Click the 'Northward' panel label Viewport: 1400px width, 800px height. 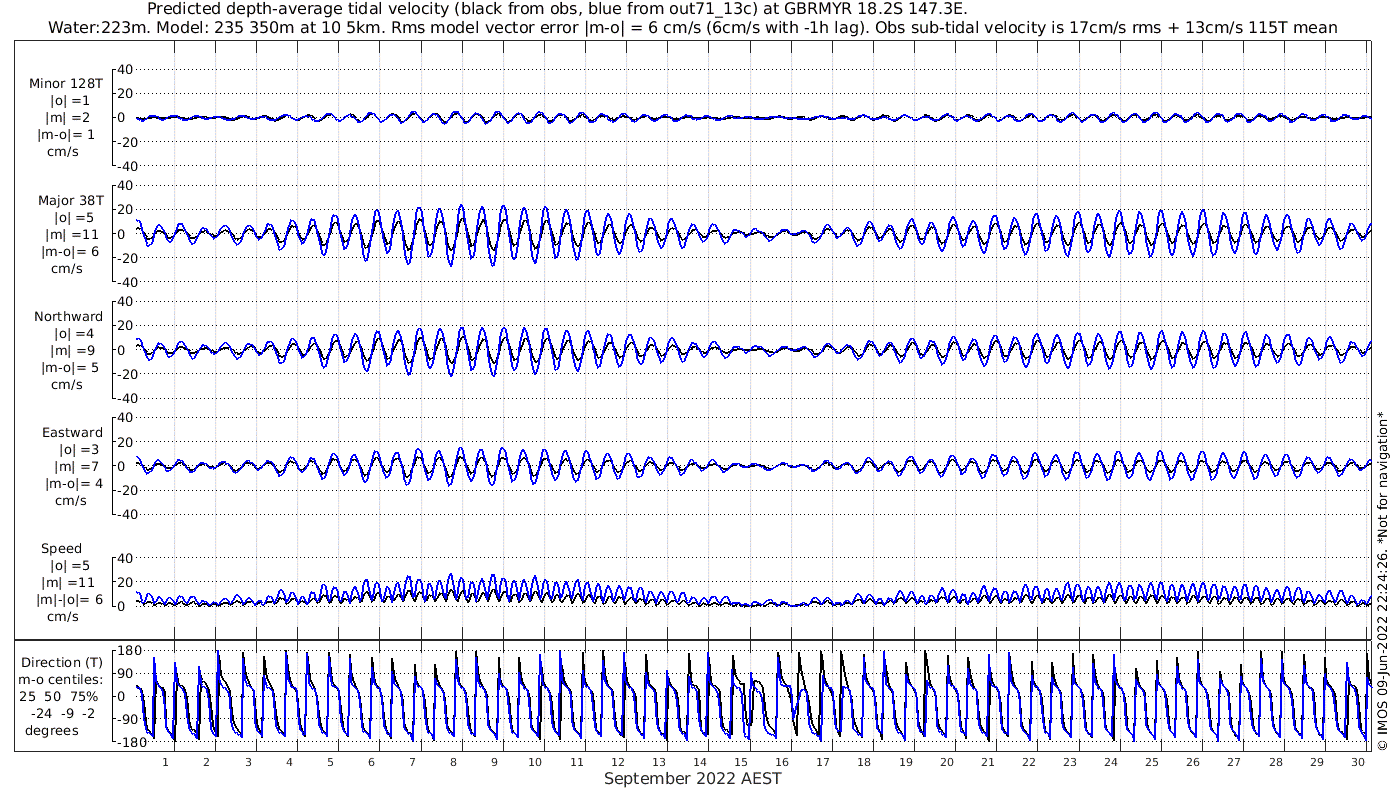click(69, 316)
